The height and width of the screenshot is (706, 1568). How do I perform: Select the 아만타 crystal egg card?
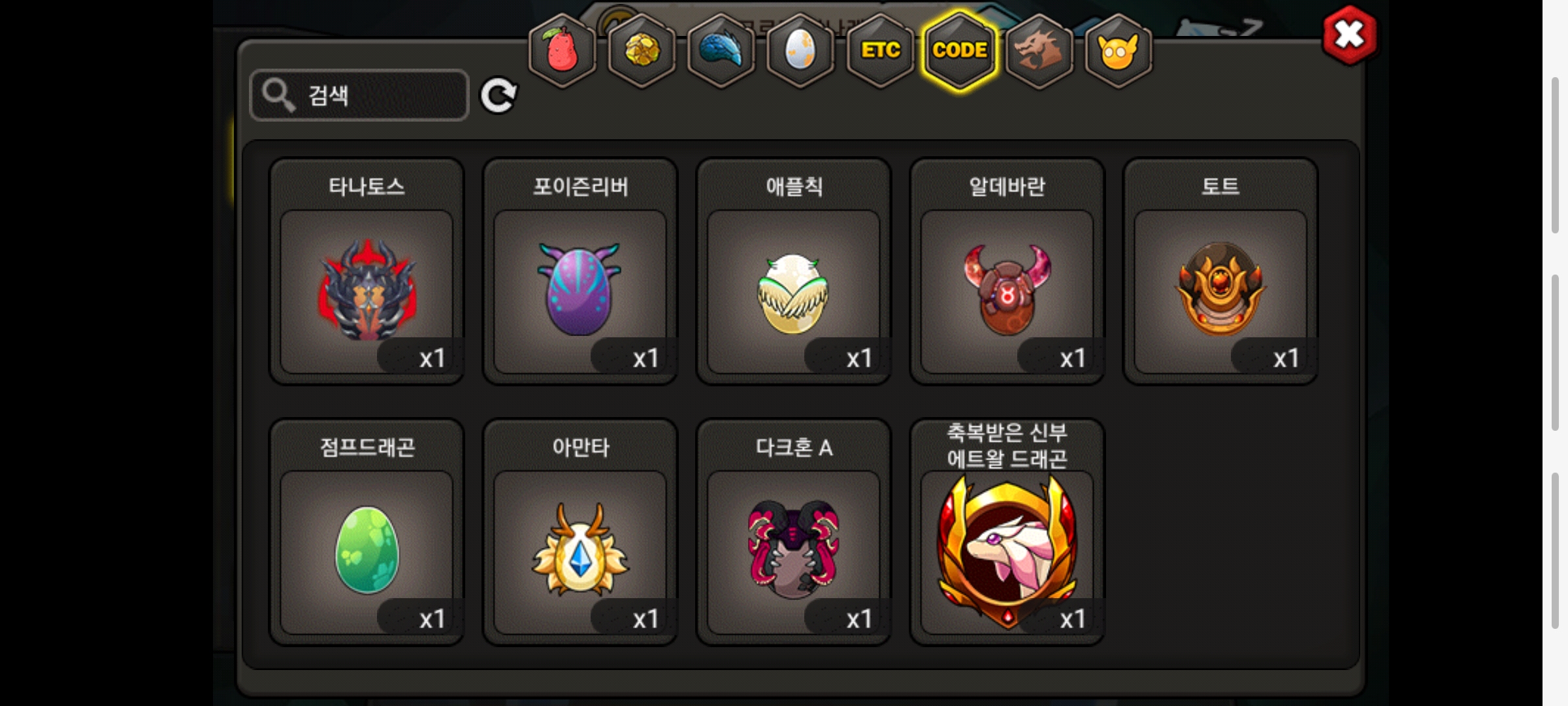tap(580, 532)
